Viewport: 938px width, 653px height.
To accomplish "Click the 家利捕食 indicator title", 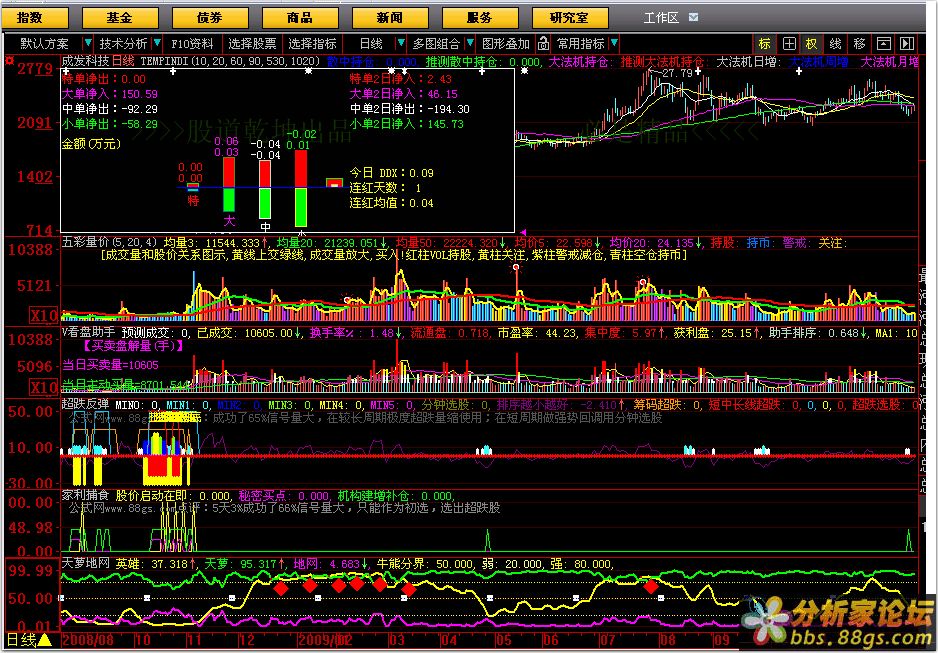I will [86, 495].
